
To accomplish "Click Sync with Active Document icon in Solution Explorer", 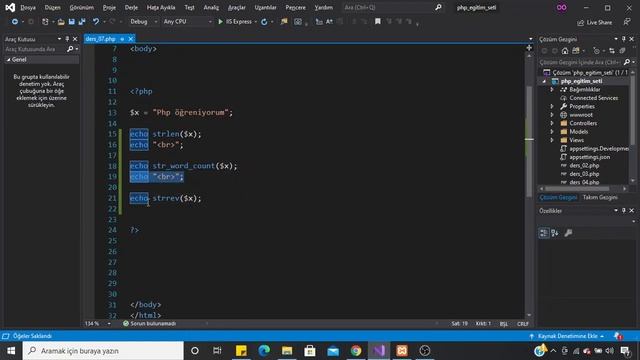I will [x=611, y=51].
